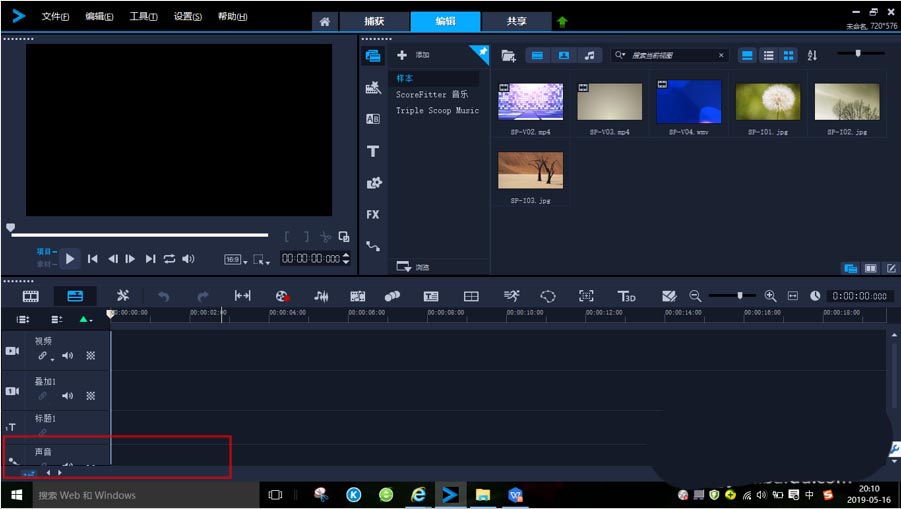The image size is (901, 509).
Task: Open the 工具 menu
Action: pyautogui.click(x=144, y=16)
